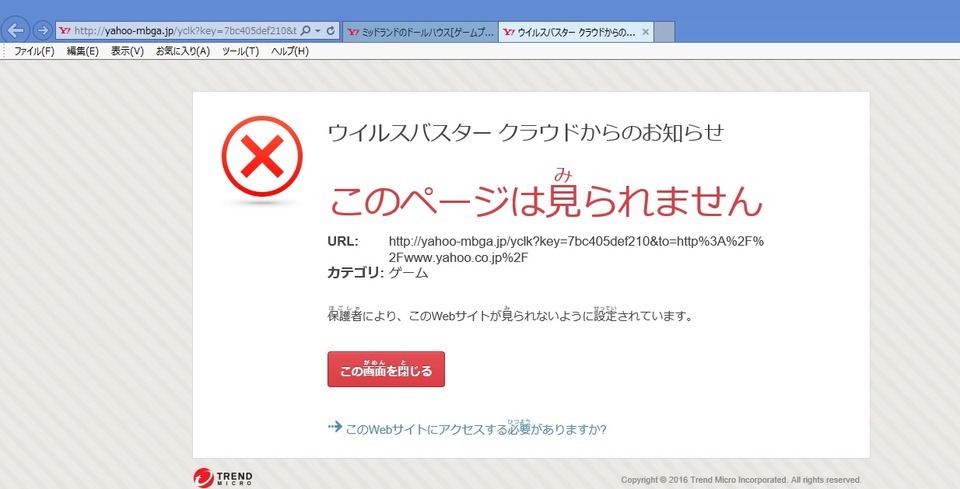Click the arrow icon beside the access link
The width and height of the screenshot is (960, 489).
click(x=335, y=427)
